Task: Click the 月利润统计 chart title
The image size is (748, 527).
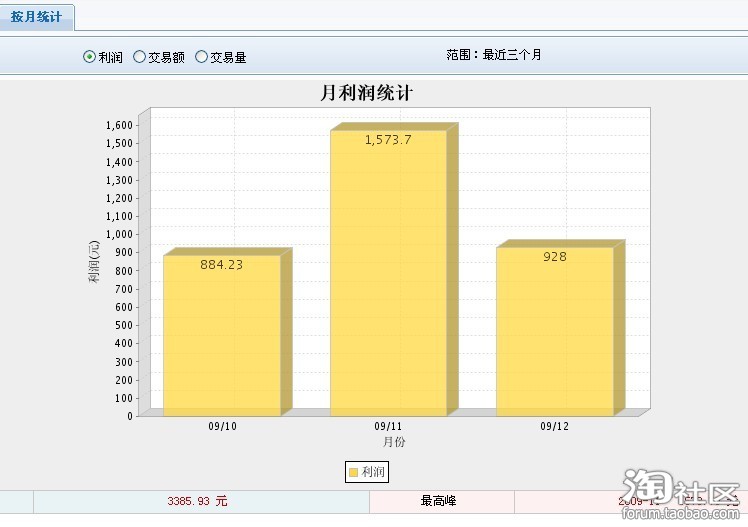Action: [366, 93]
